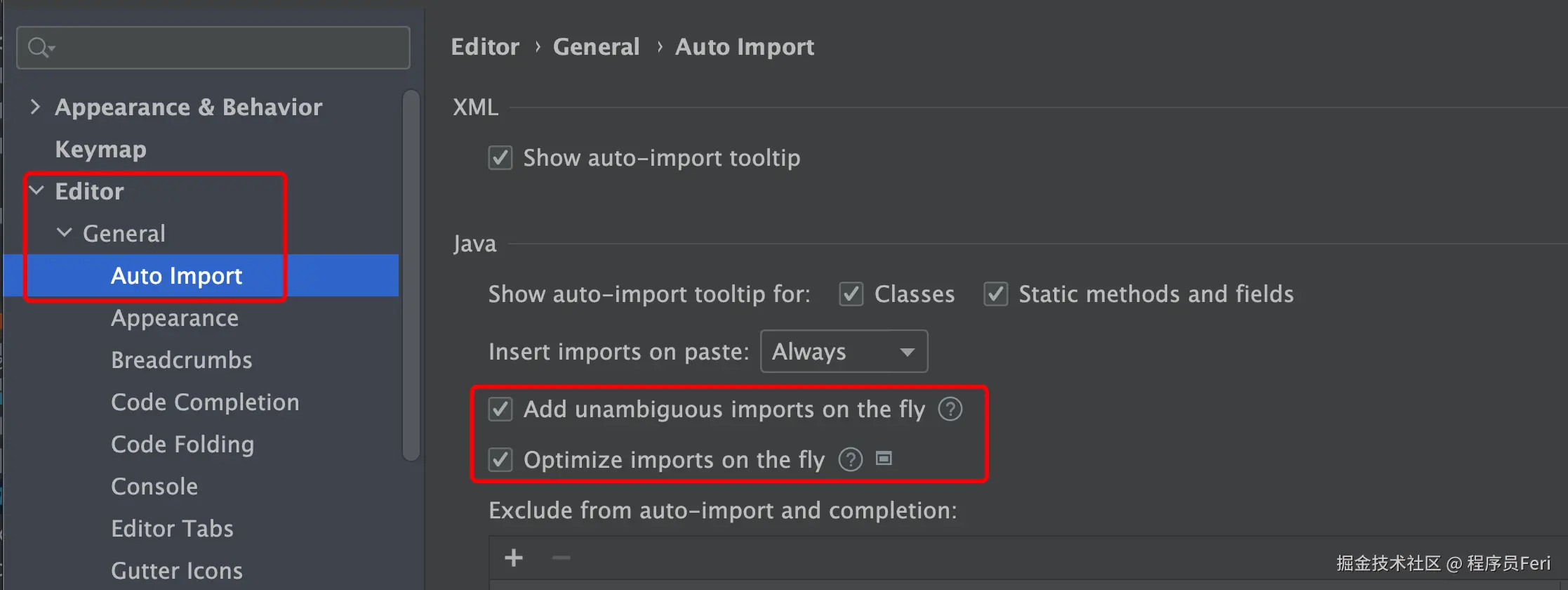Uncheck Optimize imports on the fly

click(x=500, y=459)
